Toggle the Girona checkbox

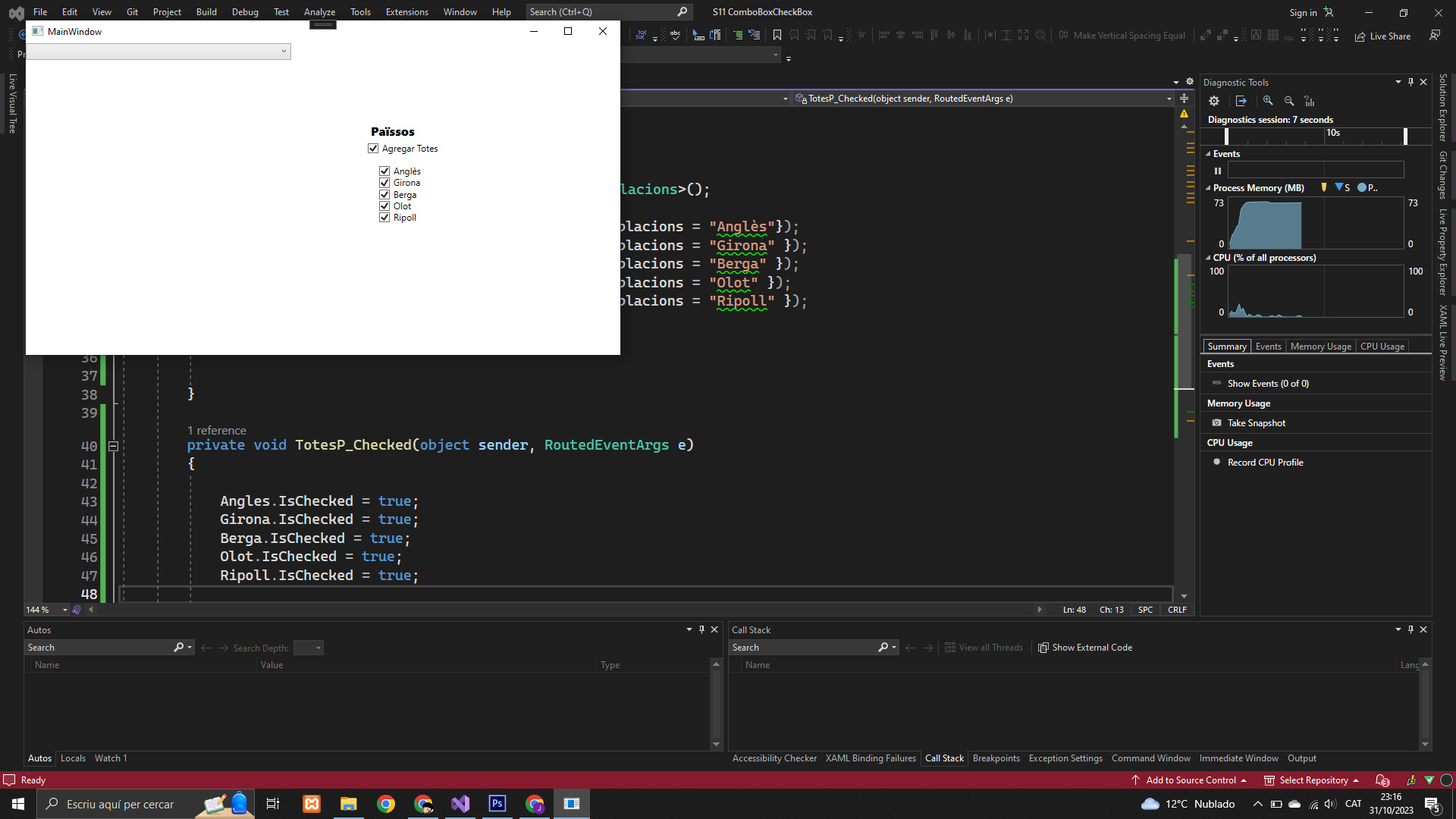point(384,183)
